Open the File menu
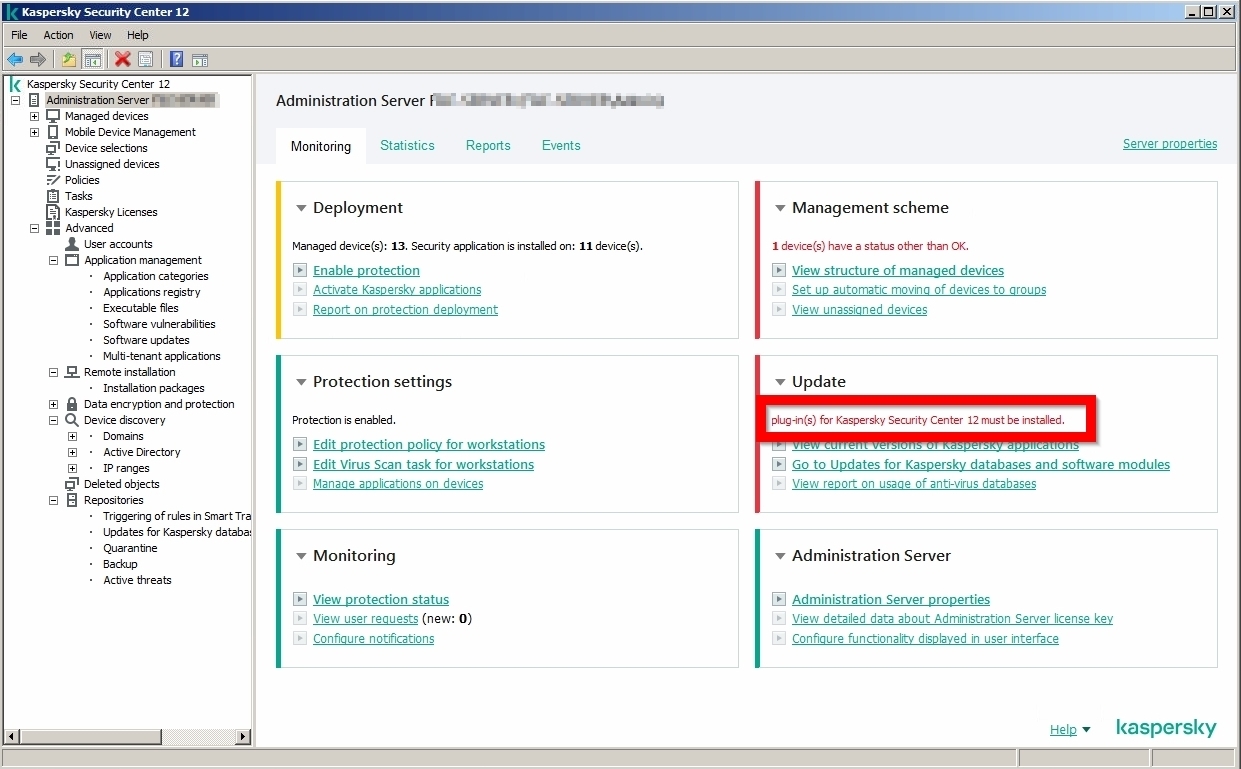 coord(19,35)
